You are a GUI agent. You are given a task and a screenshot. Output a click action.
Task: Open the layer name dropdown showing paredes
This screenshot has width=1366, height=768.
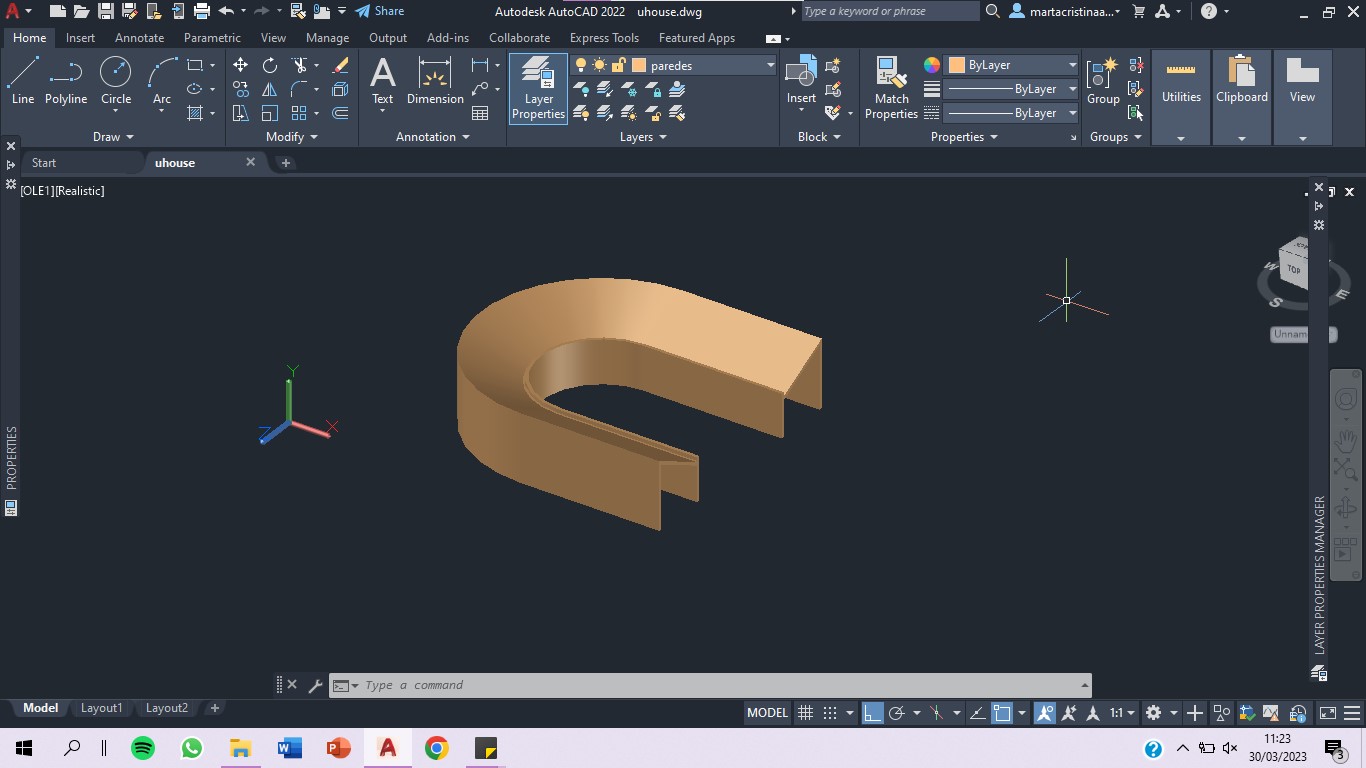[771, 65]
